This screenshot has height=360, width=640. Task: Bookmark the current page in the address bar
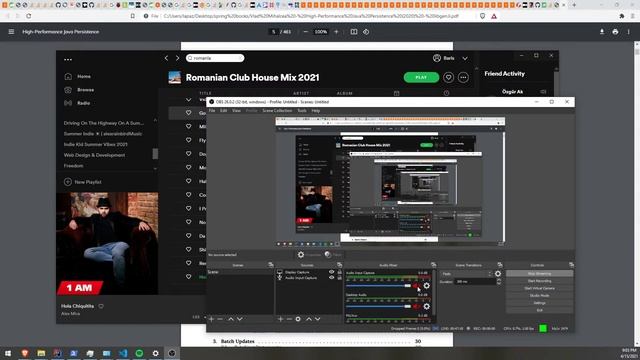[133, 16]
